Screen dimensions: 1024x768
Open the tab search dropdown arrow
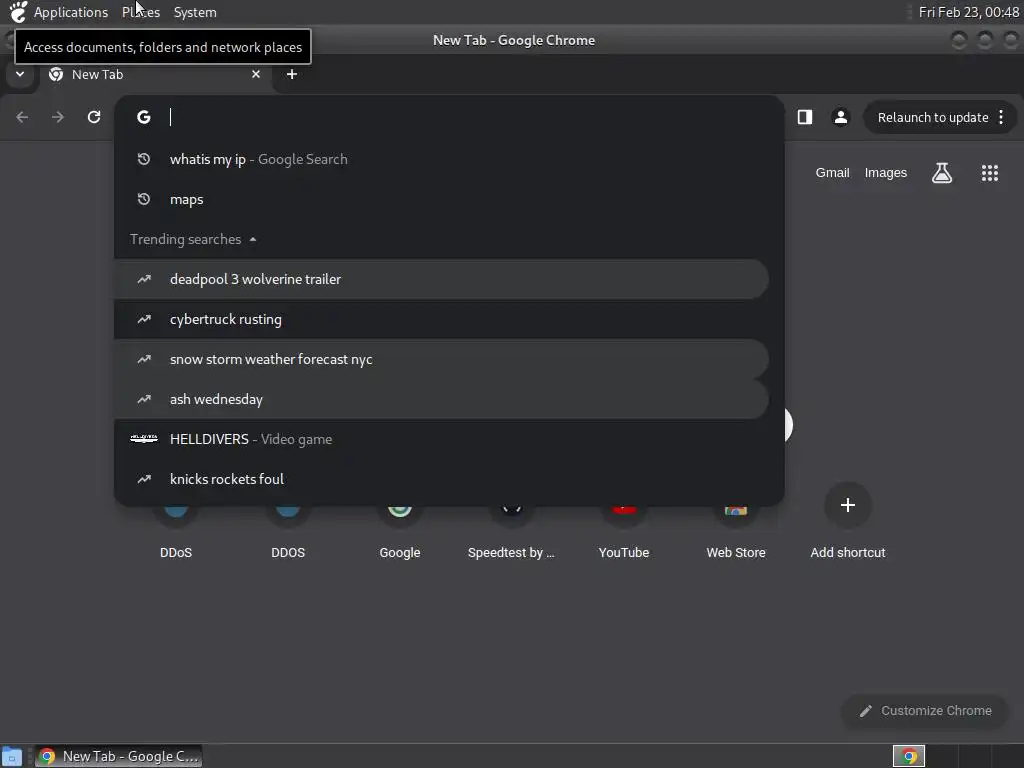[20, 74]
